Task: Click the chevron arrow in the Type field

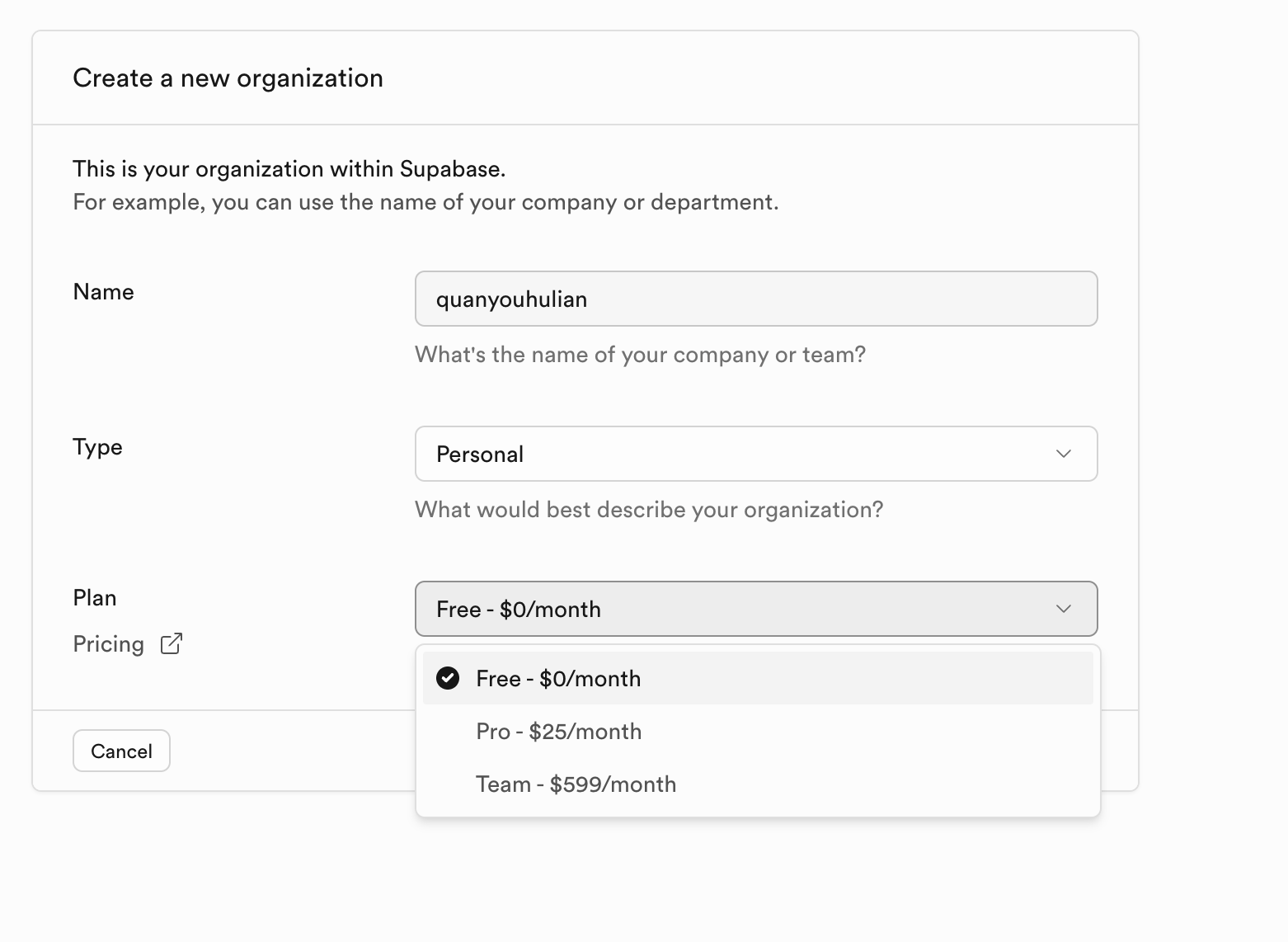Action: pos(1064,454)
